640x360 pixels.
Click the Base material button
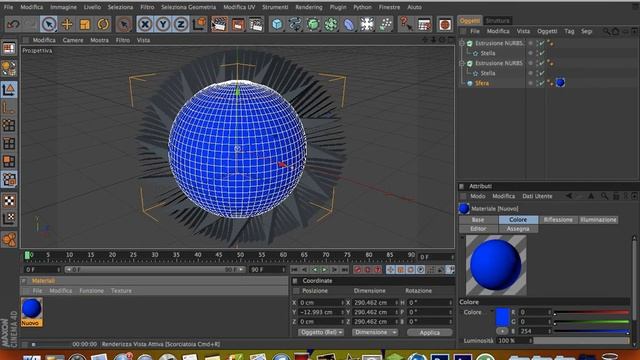point(478,220)
